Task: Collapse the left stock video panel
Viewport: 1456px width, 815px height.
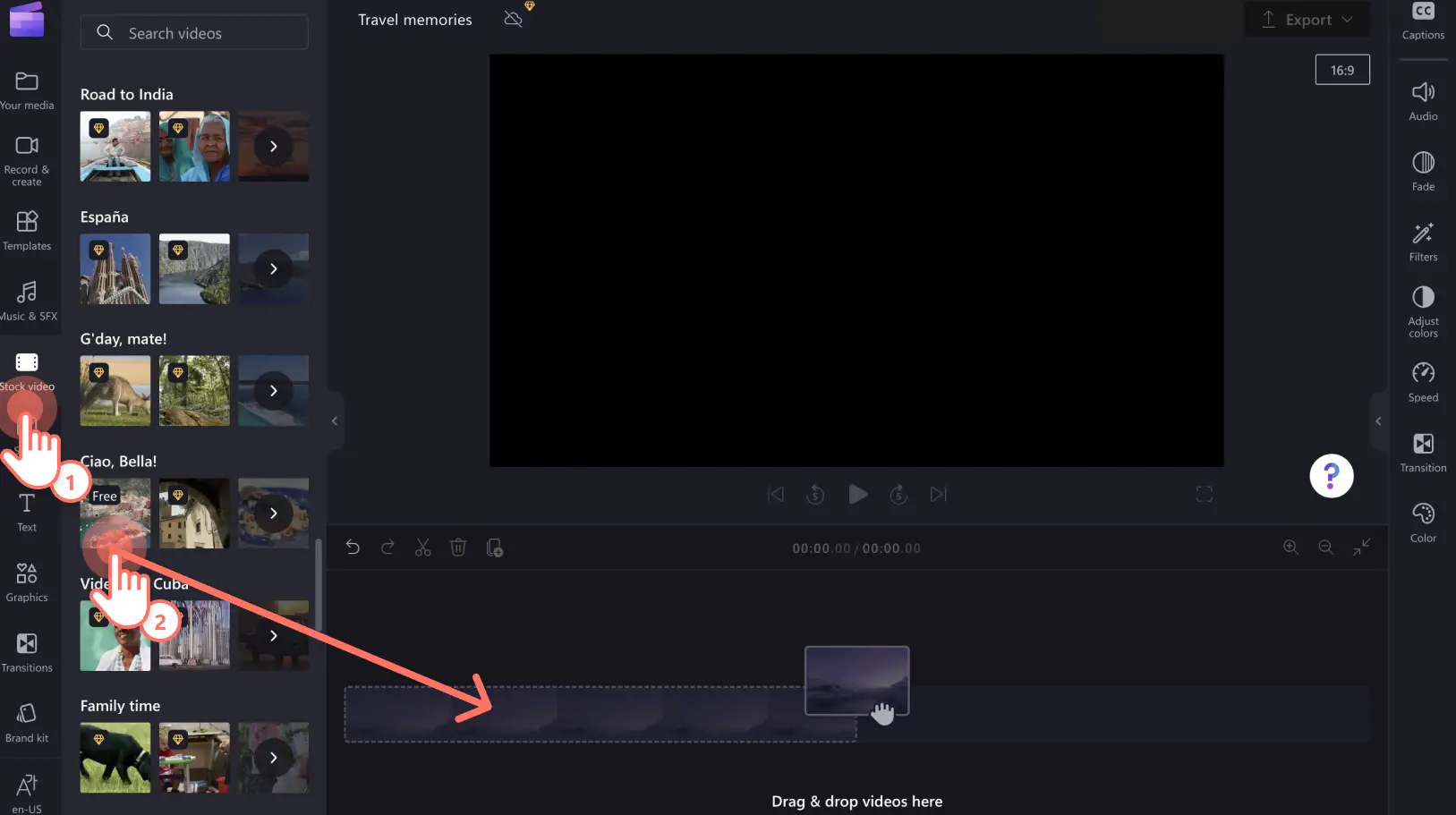Action: 335,420
